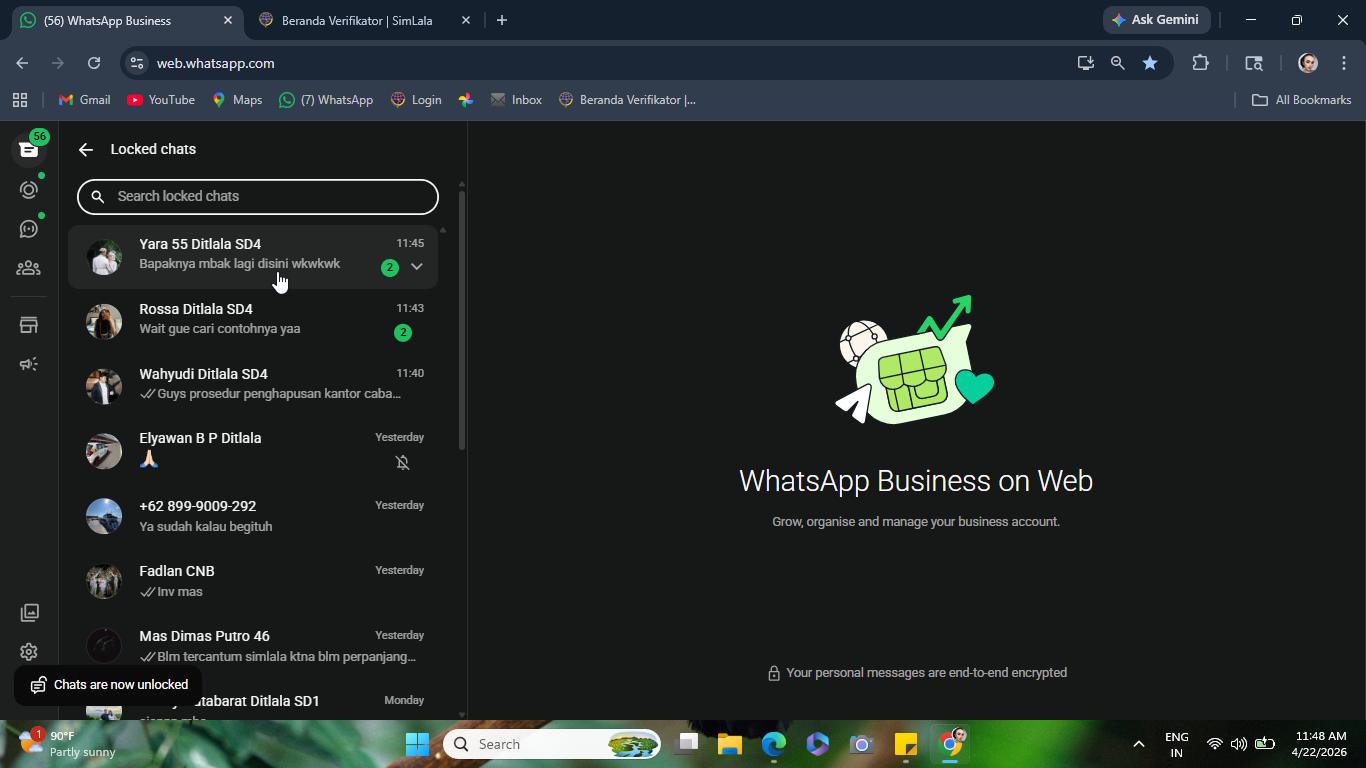Open Yara 55 Ditlala SD4 profile picture
The image size is (1366, 768).
(104, 256)
